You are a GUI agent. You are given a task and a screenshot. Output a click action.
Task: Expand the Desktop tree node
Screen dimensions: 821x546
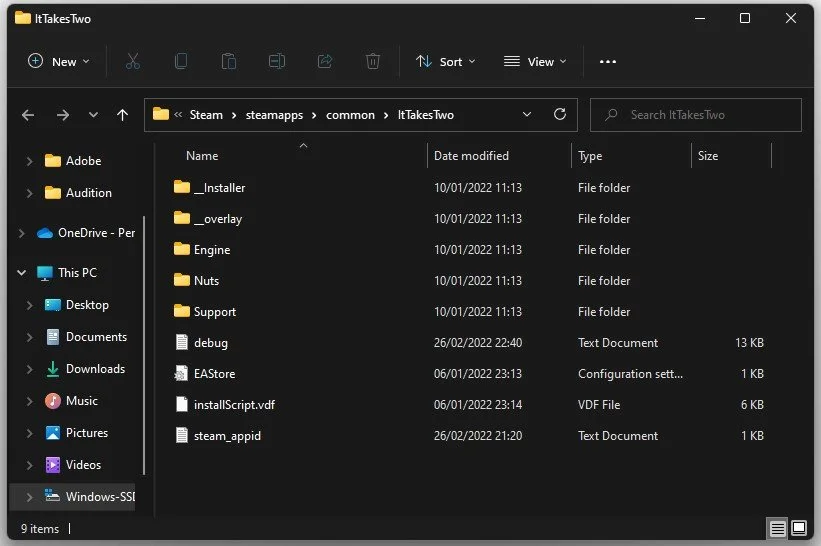[29, 305]
